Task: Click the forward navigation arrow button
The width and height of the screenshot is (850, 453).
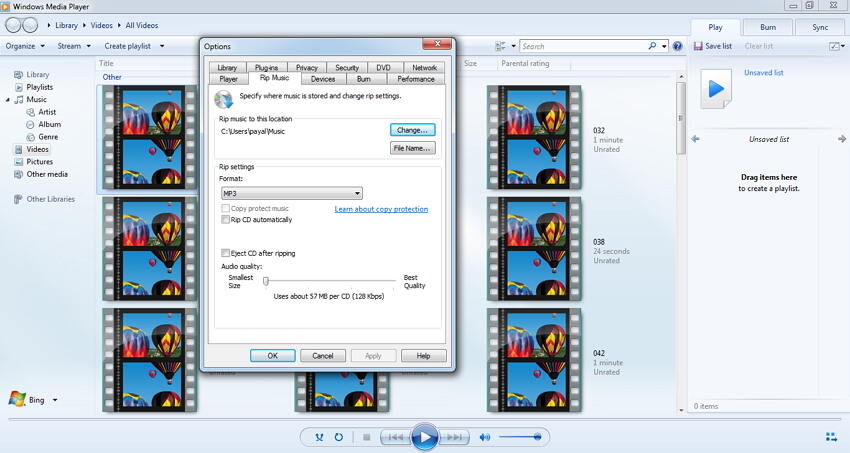Action: coord(30,25)
